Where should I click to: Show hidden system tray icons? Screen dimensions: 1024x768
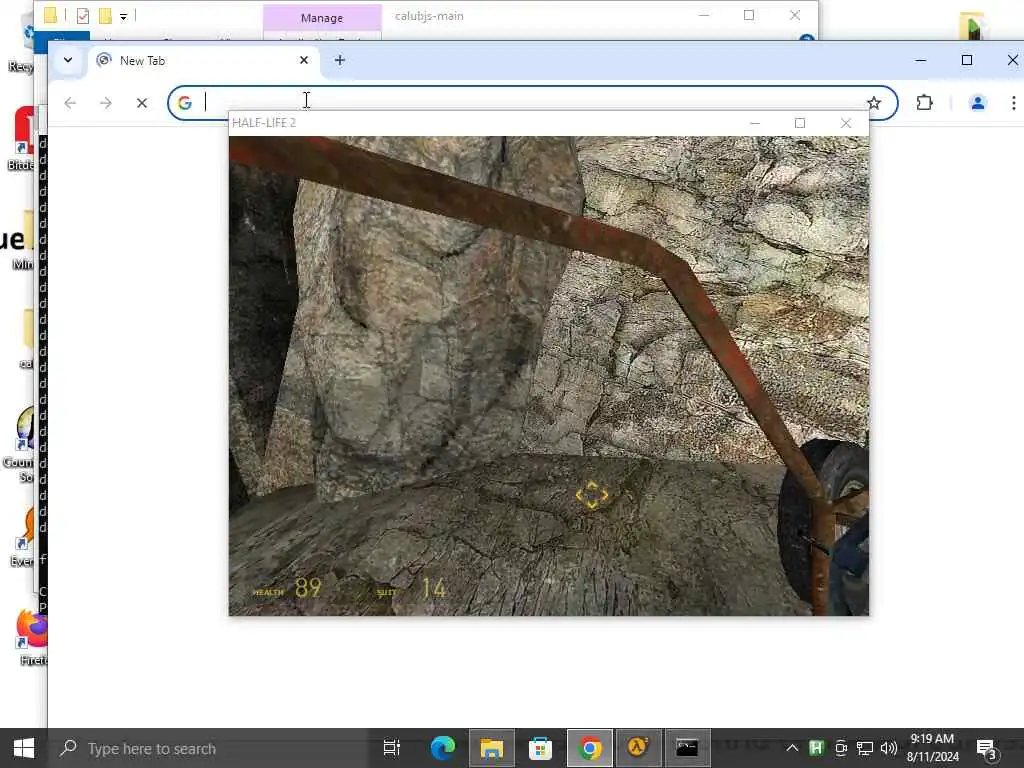coord(792,748)
